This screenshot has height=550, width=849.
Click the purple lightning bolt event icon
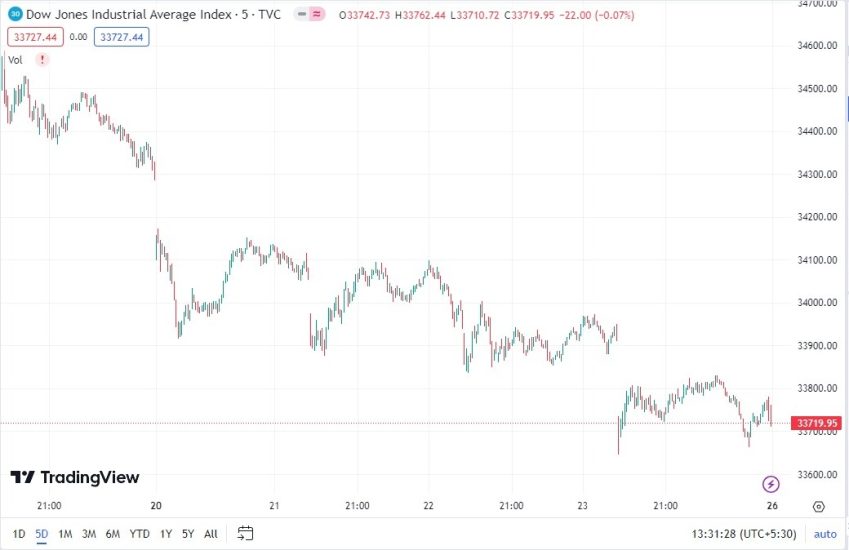pos(770,485)
